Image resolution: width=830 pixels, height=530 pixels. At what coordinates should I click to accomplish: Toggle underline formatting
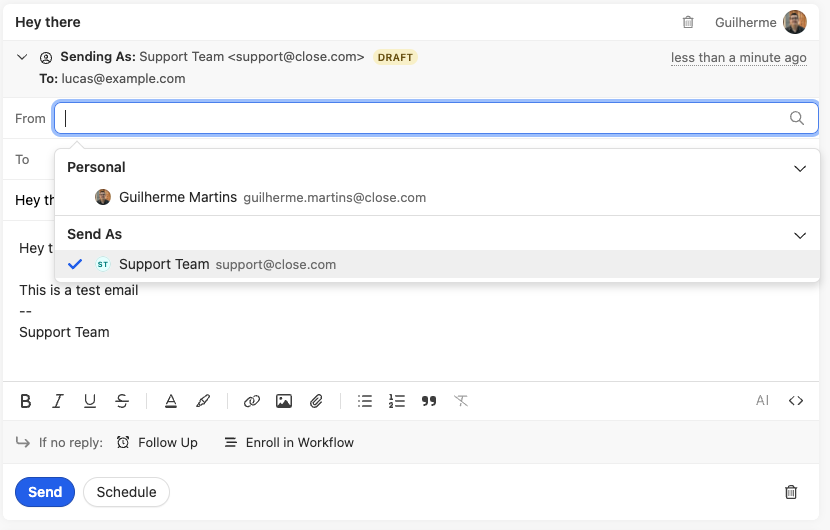(90, 401)
